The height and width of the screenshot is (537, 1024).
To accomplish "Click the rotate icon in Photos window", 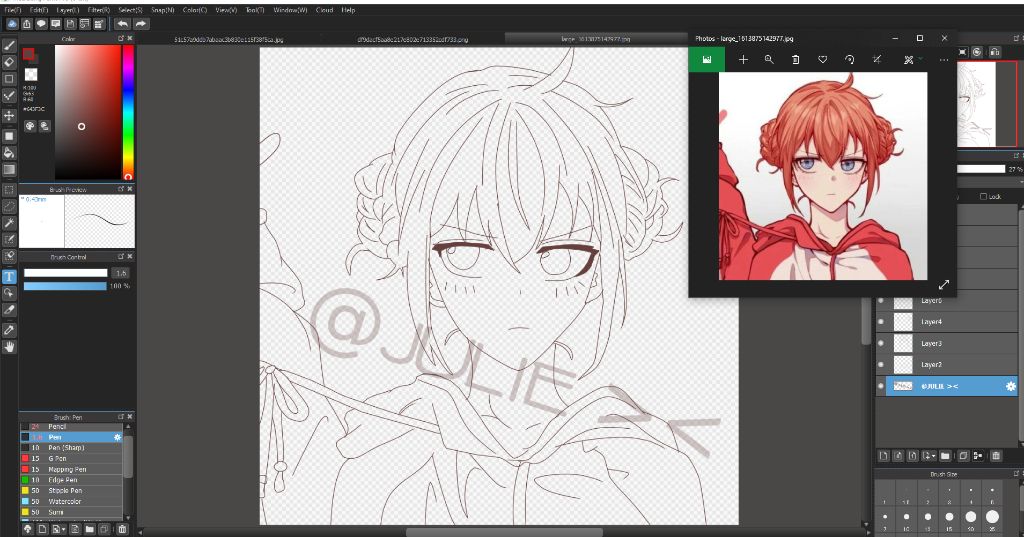I will click(849, 59).
